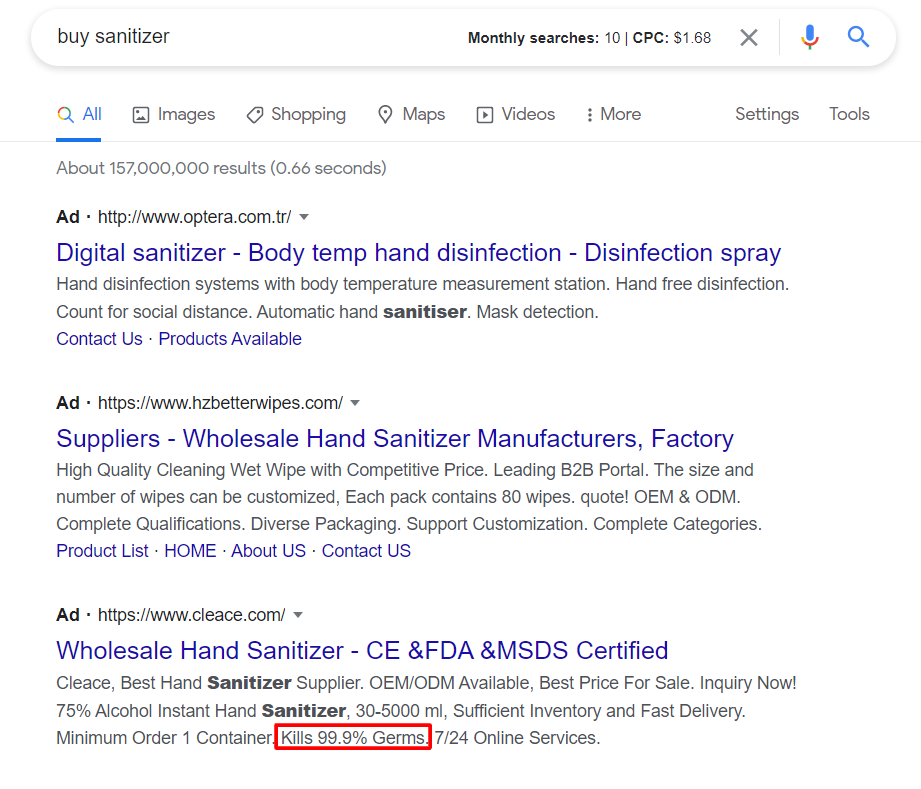Open the 'About US' sitelink
921x789 pixels.
point(268,551)
